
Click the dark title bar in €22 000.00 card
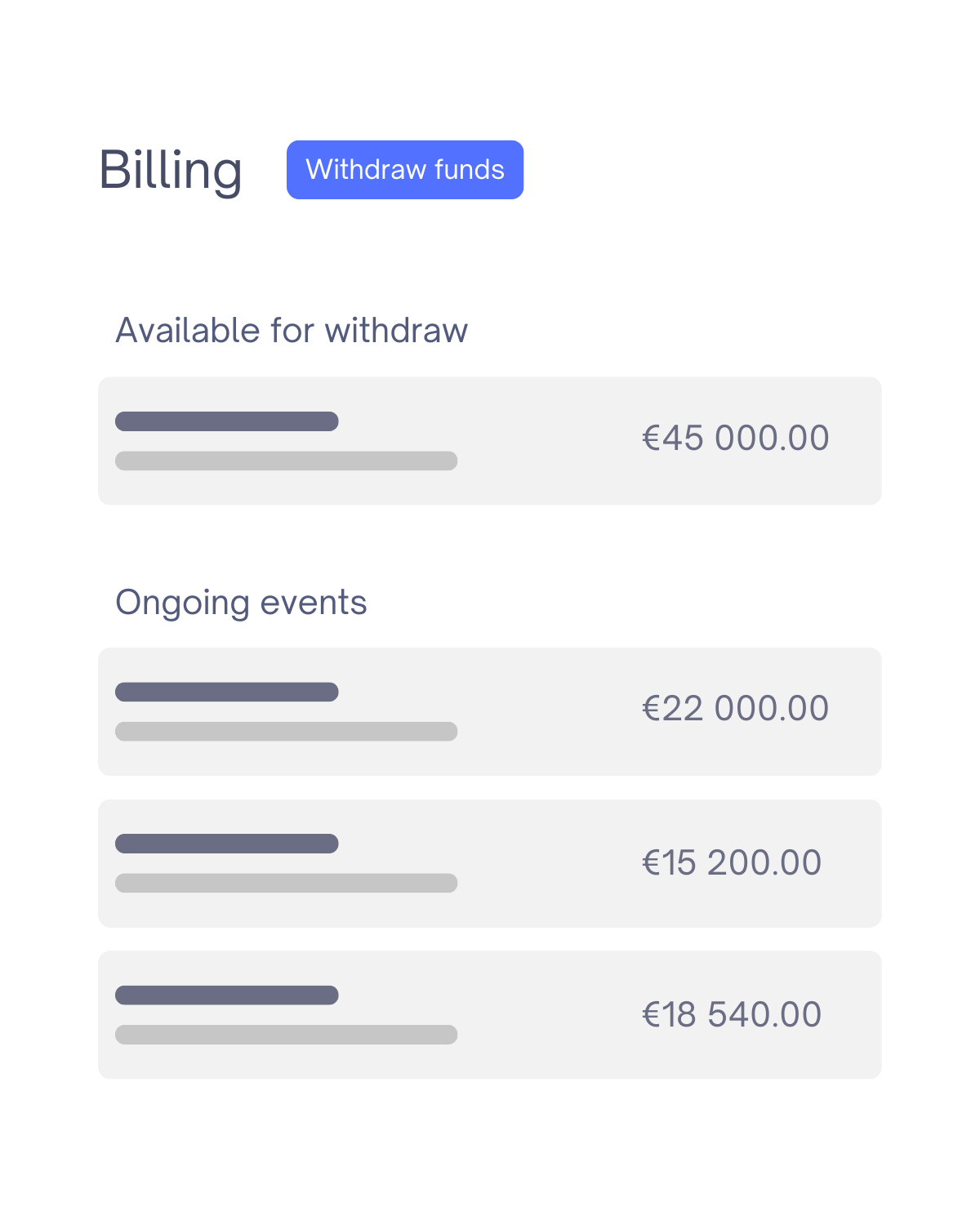[x=227, y=693]
